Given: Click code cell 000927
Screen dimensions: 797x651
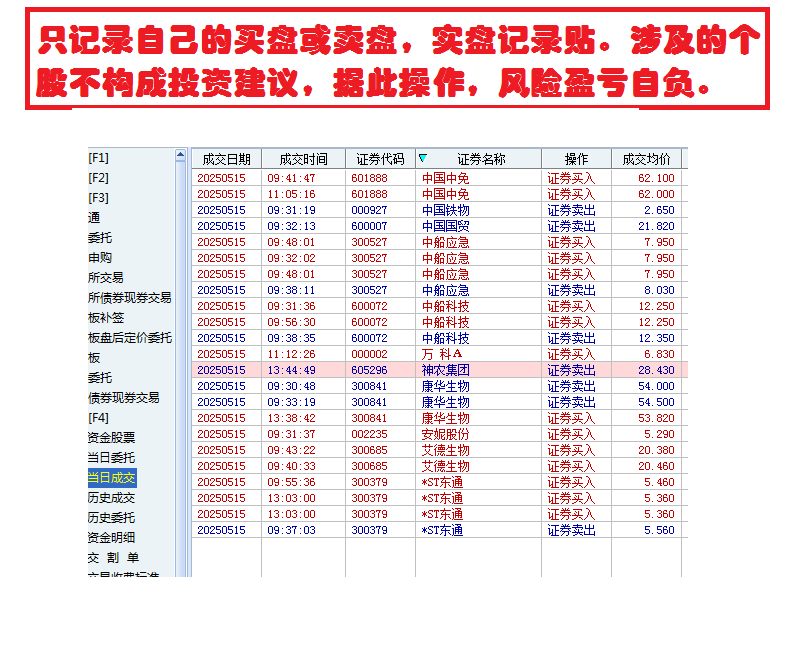Looking at the screenshot, I should point(369,210).
